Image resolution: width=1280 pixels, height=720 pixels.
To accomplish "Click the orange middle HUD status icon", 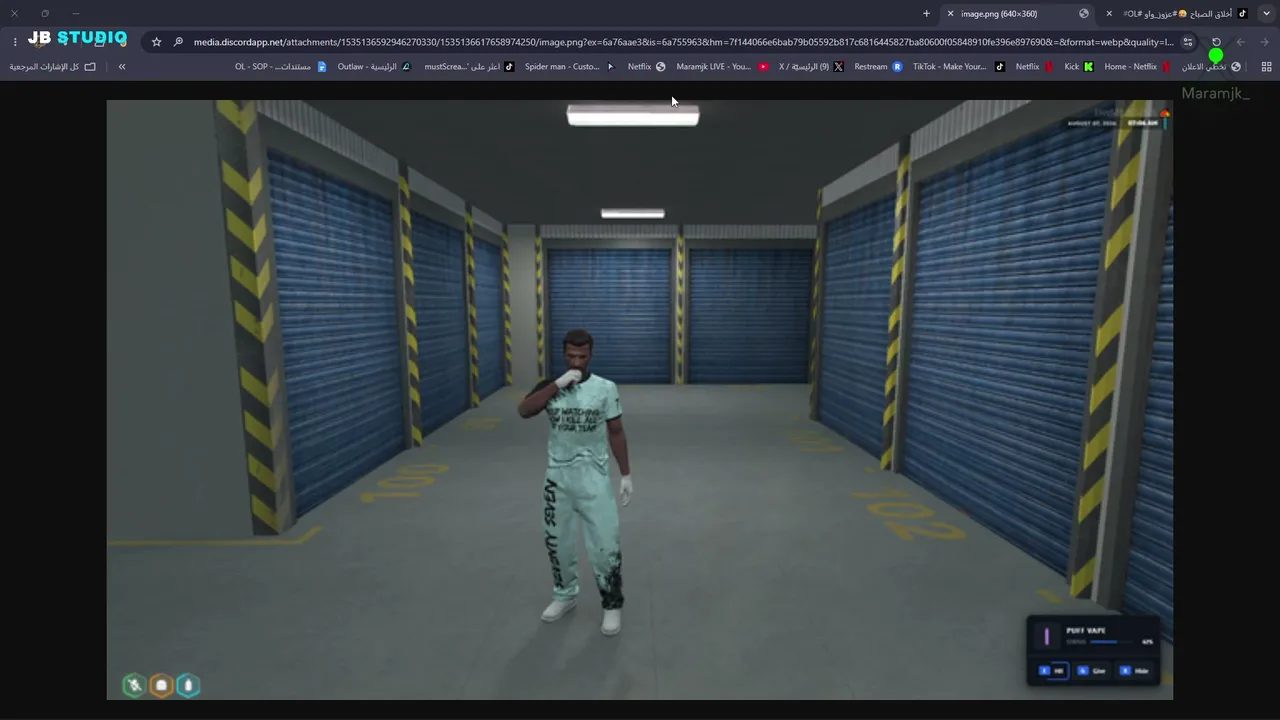I will click(161, 685).
